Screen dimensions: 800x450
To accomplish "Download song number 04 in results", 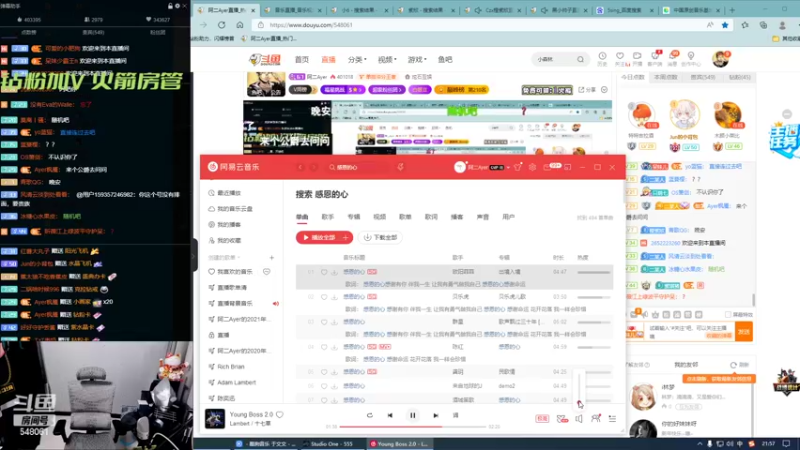I will (x=334, y=347).
